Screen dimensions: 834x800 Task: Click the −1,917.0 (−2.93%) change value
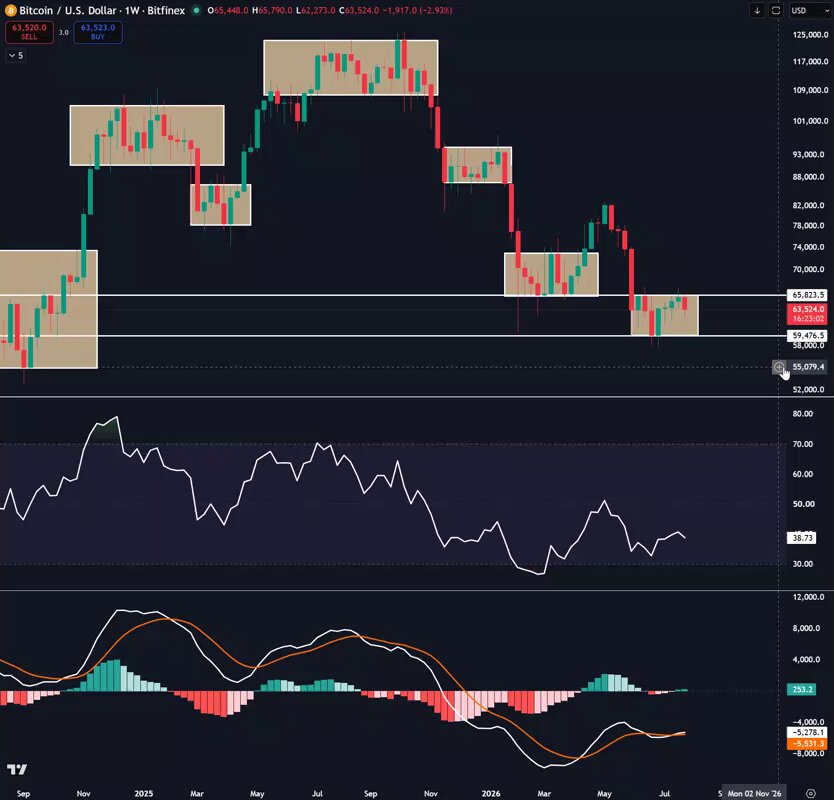418,10
